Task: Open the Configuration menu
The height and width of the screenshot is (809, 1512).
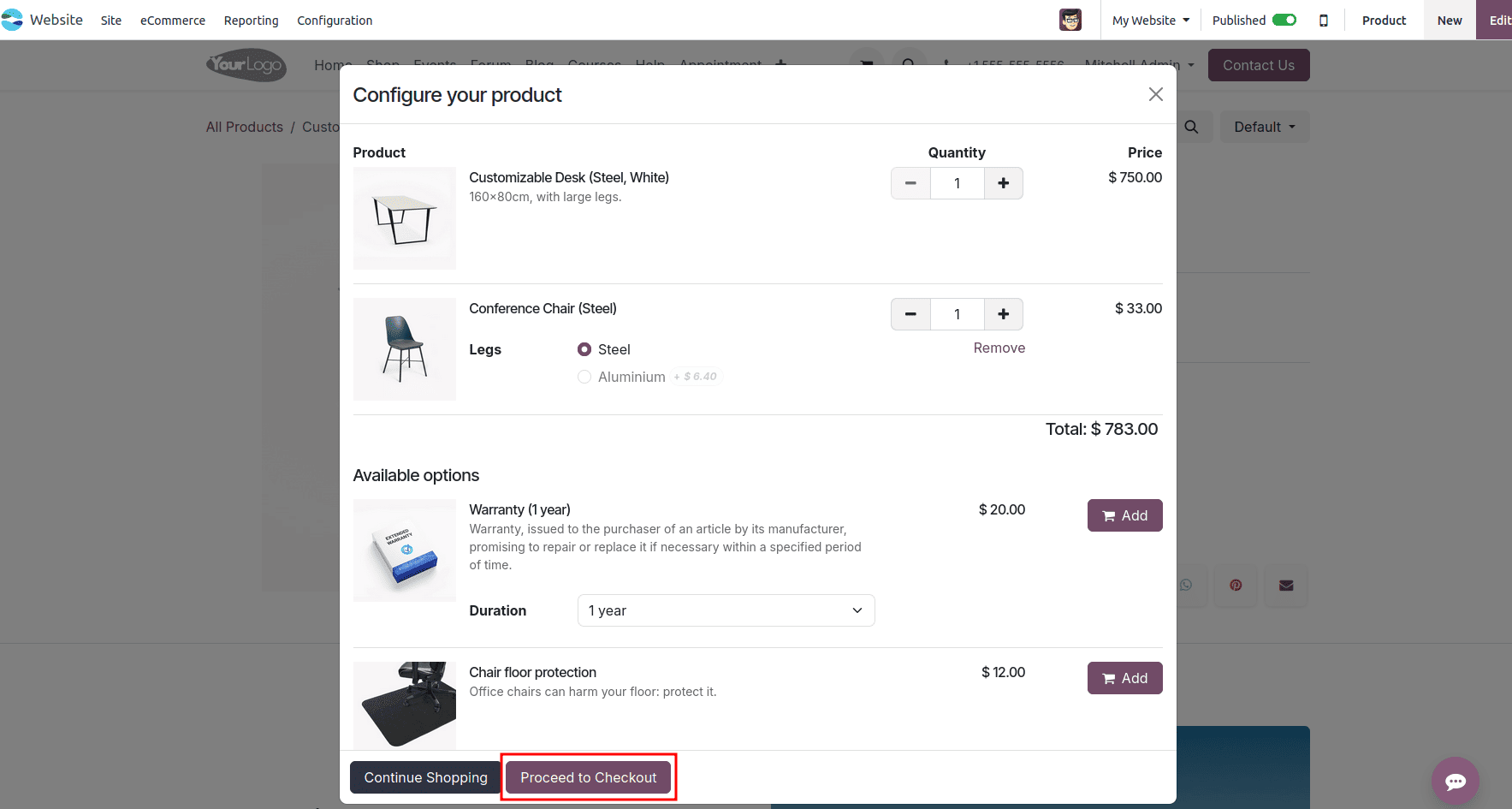Action: [x=335, y=20]
